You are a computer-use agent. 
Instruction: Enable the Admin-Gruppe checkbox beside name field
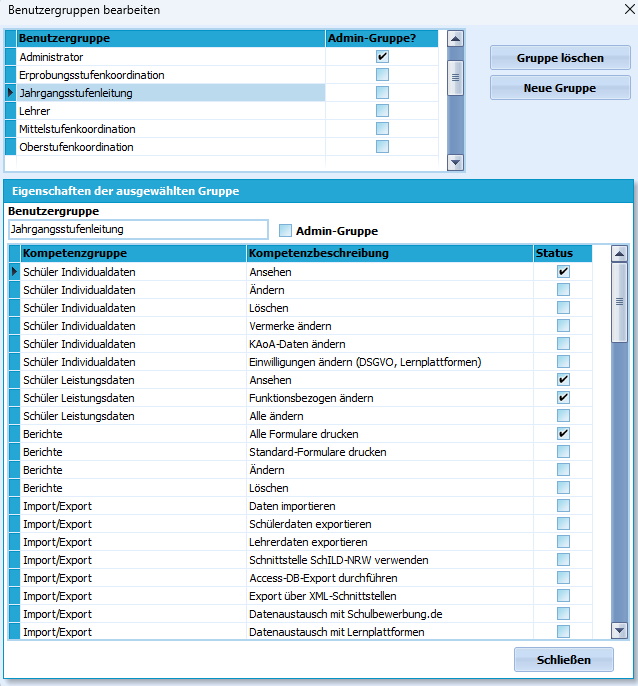click(x=285, y=230)
